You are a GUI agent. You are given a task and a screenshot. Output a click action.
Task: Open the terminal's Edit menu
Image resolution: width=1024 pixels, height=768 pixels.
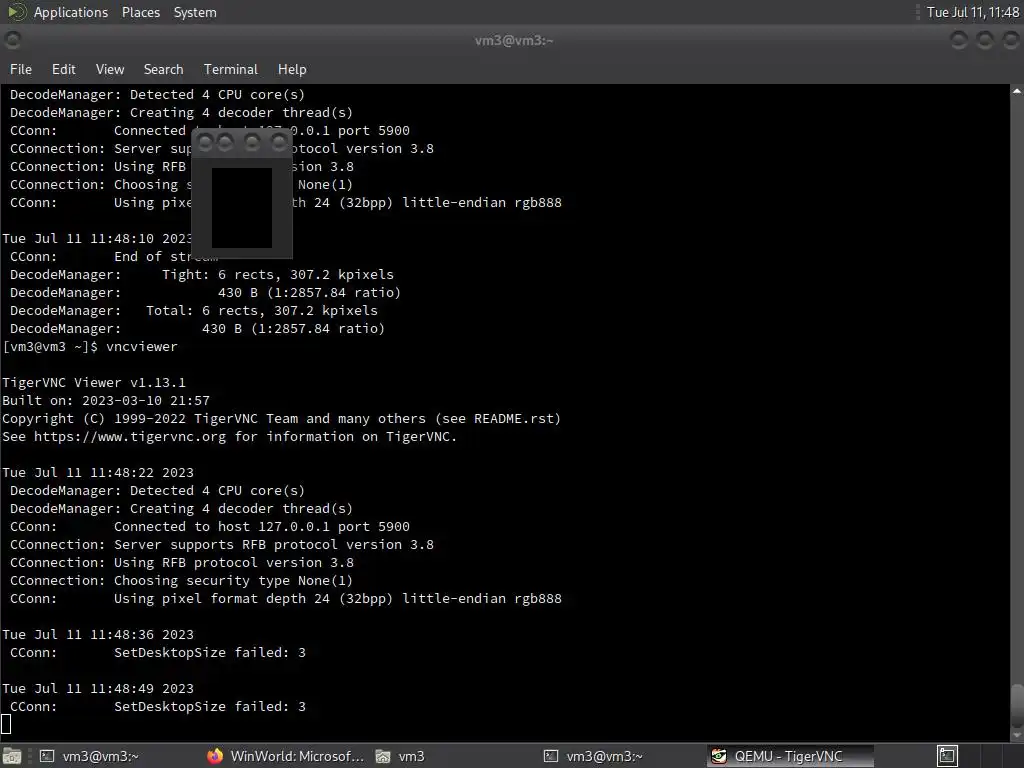point(63,69)
